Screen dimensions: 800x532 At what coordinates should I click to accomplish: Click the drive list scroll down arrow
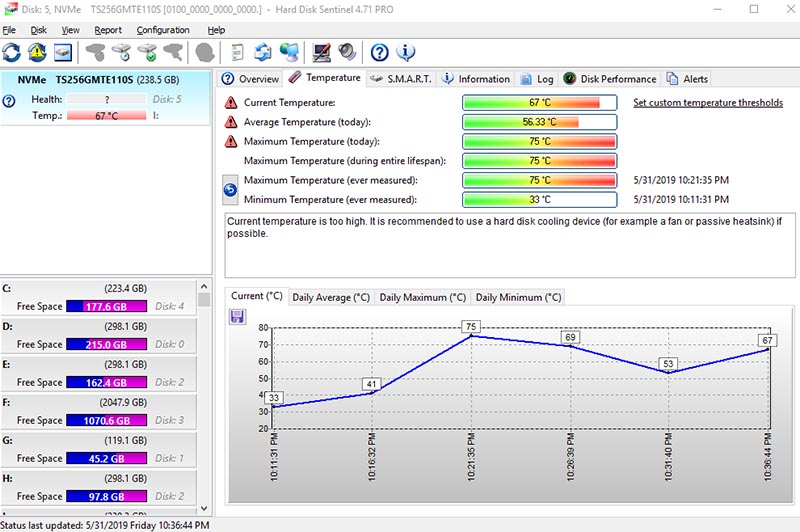204,508
